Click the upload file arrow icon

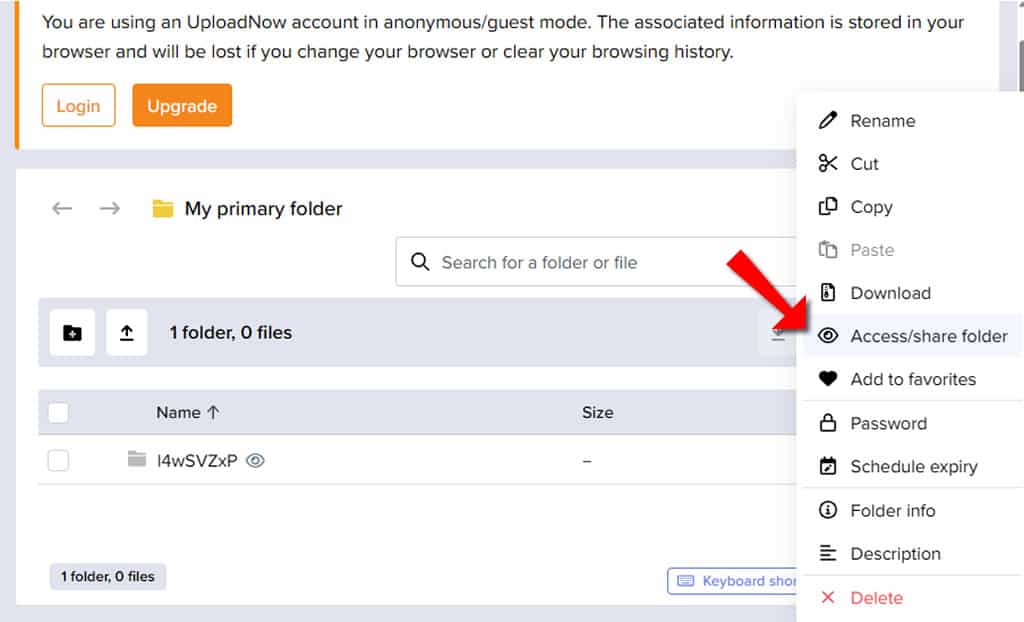[127, 333]
